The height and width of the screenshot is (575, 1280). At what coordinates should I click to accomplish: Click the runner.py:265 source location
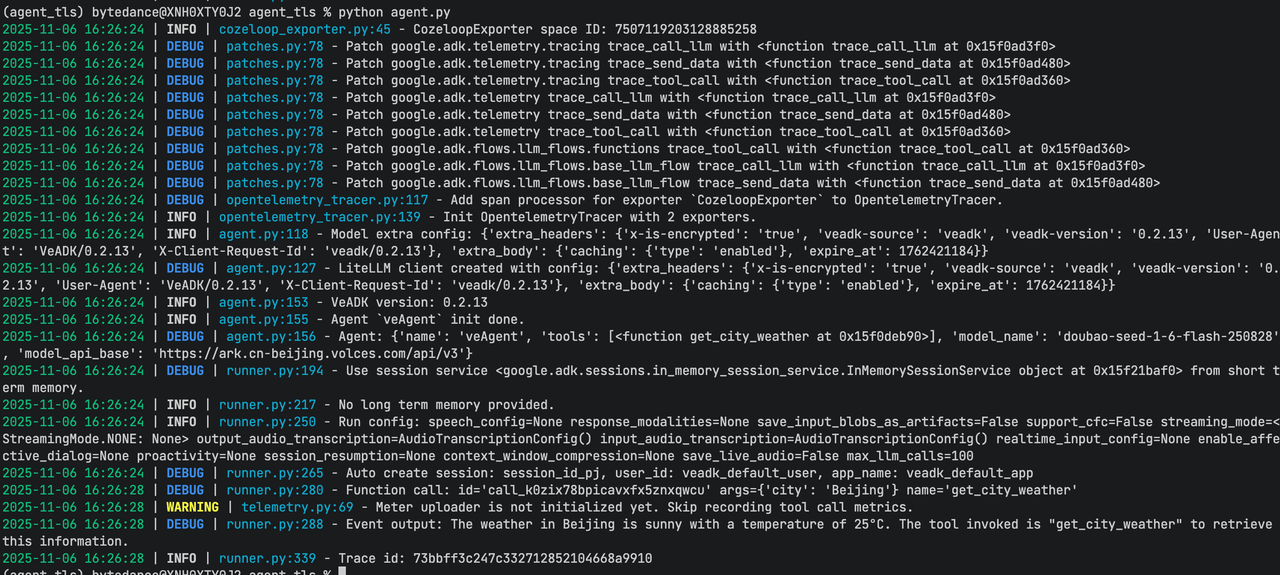pos(274,473)
